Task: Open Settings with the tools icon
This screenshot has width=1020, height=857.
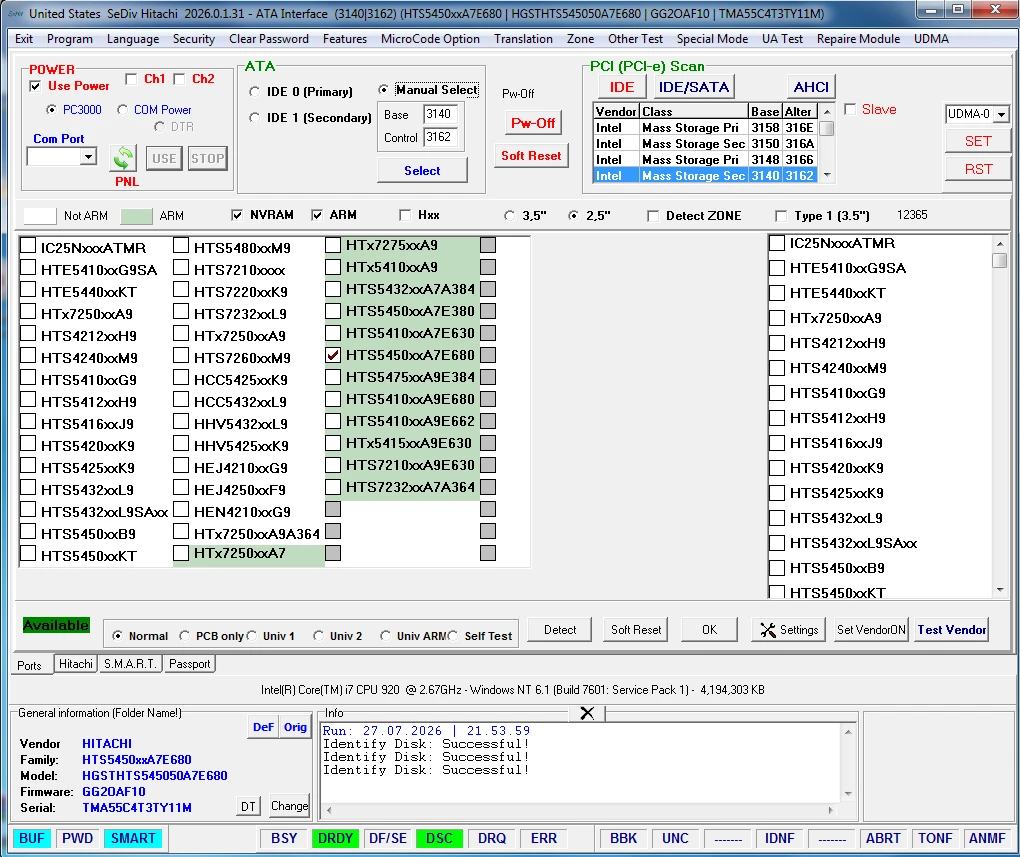Action: (788, 630)
